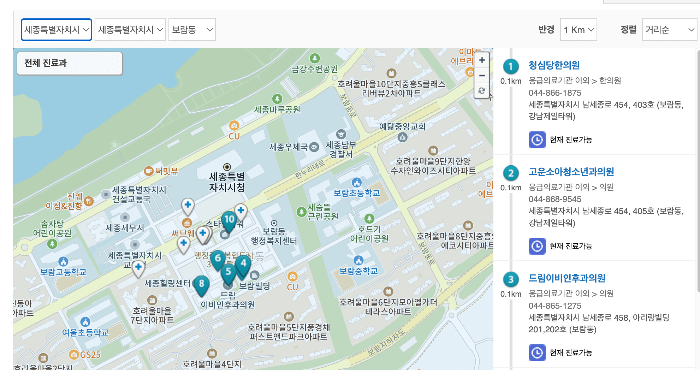Click white plus marker right of marker 10
This screenshot has height=370, width=700.
click(241, 212)
